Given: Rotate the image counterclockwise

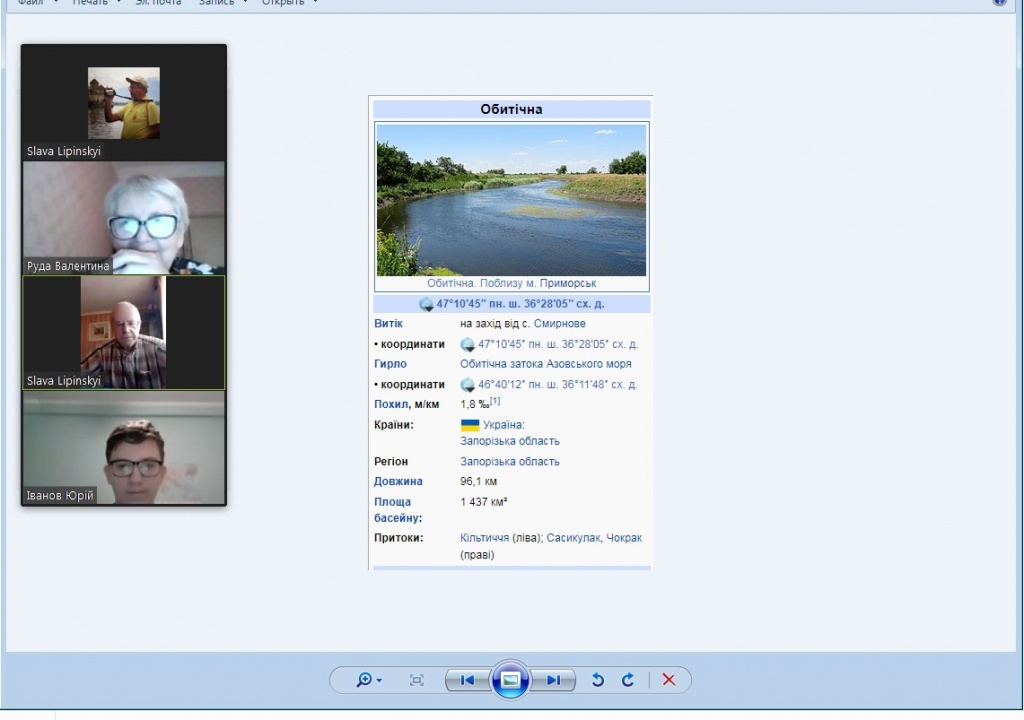Looking at the screenshot, I should pyautogui.click(x=598, y=680).
